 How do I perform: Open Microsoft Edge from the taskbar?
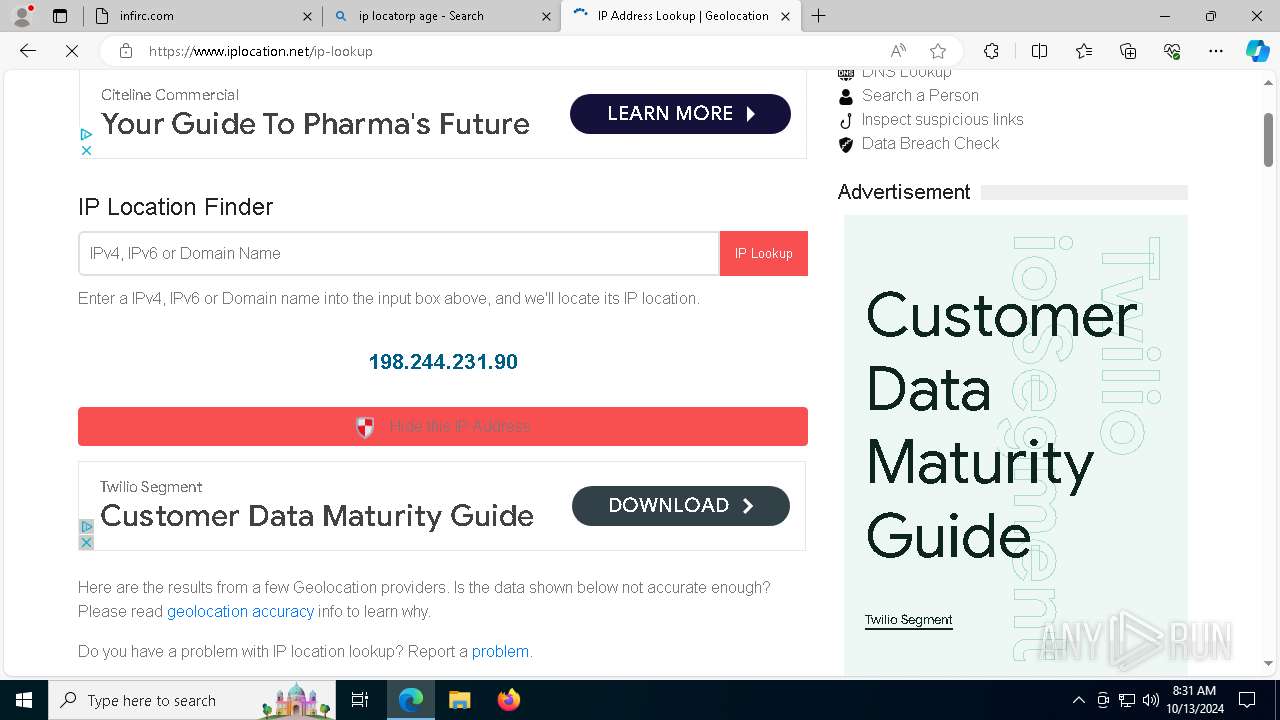pos(411,700)
